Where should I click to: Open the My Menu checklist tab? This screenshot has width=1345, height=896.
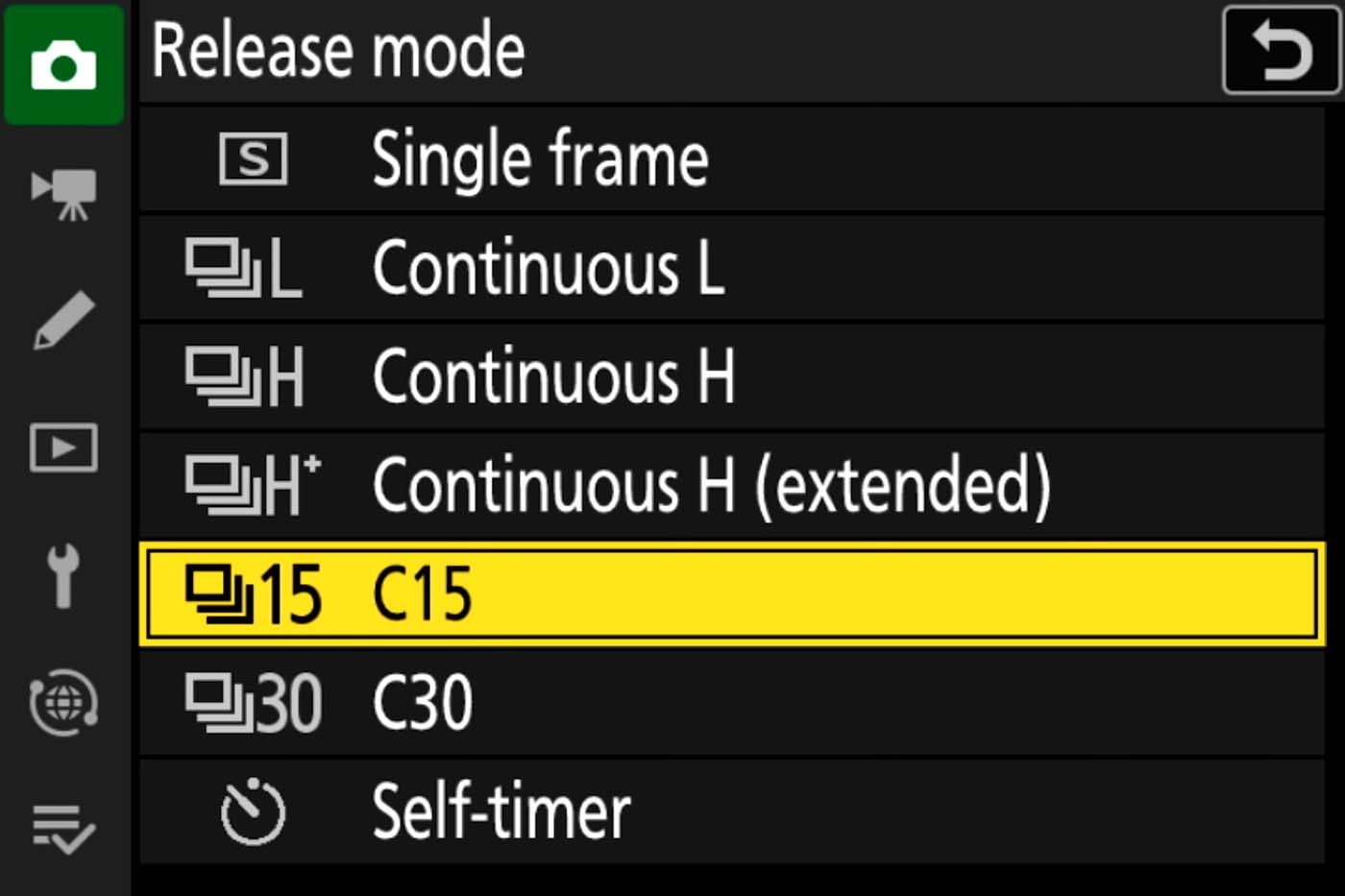(63, 829)
